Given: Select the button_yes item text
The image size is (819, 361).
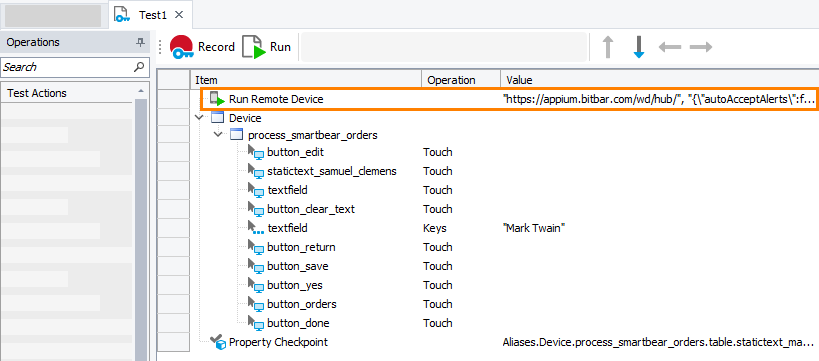Looking at the screenshot, I should click(295, 285).
